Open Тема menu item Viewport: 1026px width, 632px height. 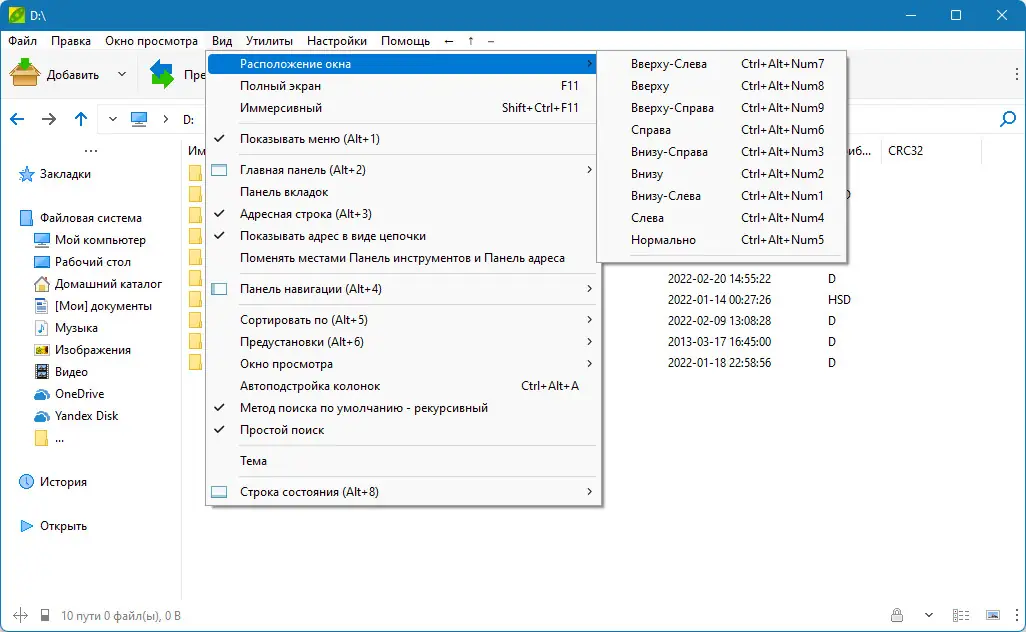pyautogui.click(x=402, y=461)
